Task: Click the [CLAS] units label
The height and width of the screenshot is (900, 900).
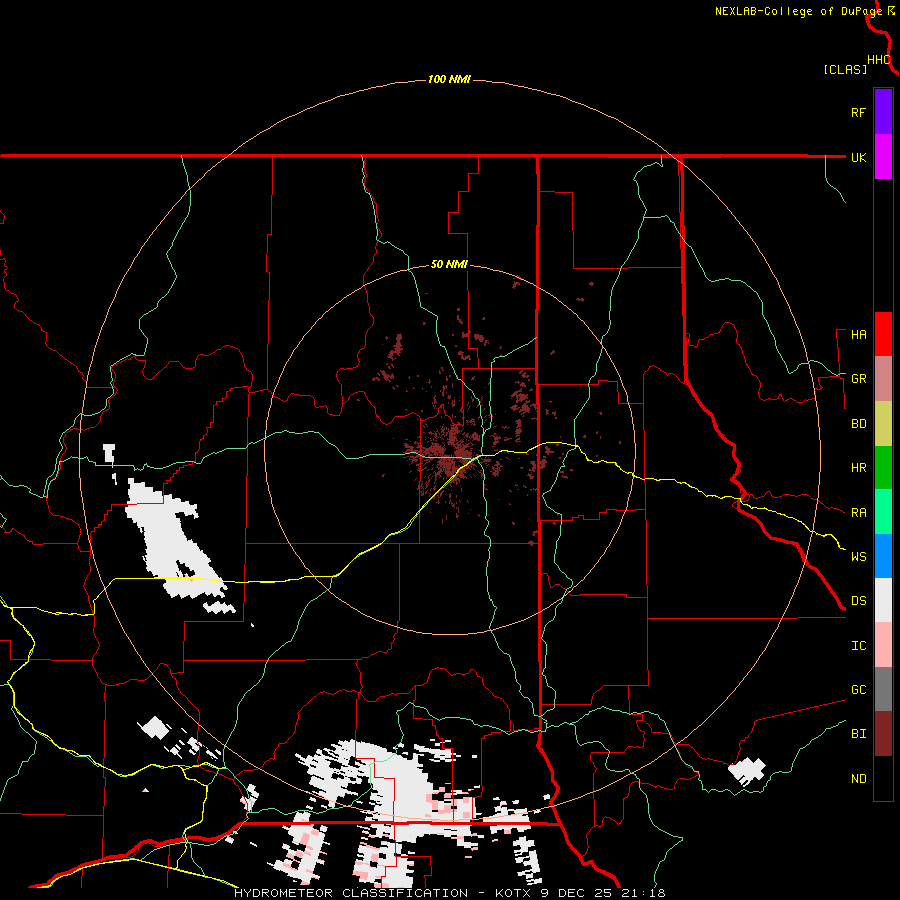Action: (845, 69)
